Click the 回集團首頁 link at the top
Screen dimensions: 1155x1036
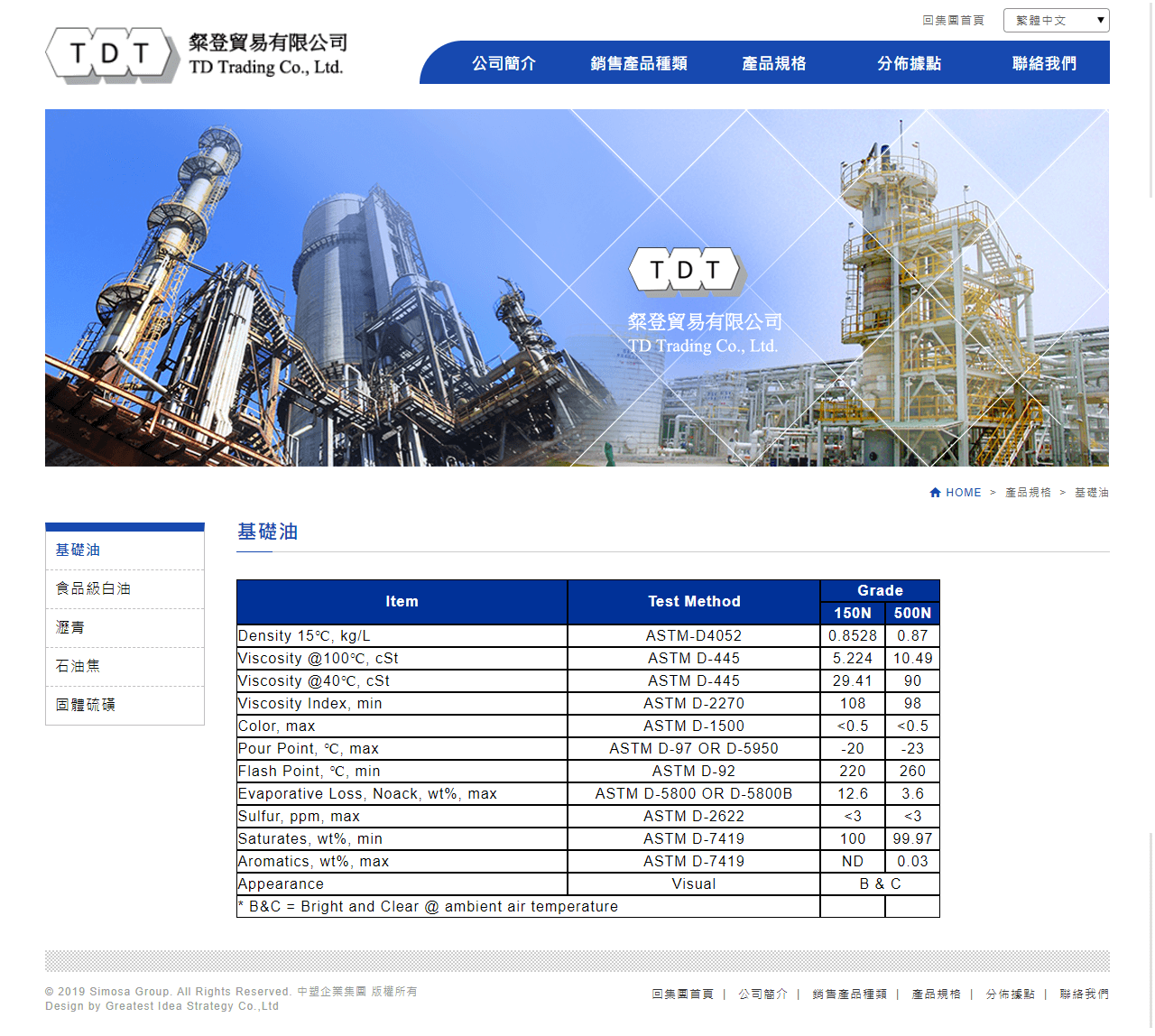953,20
